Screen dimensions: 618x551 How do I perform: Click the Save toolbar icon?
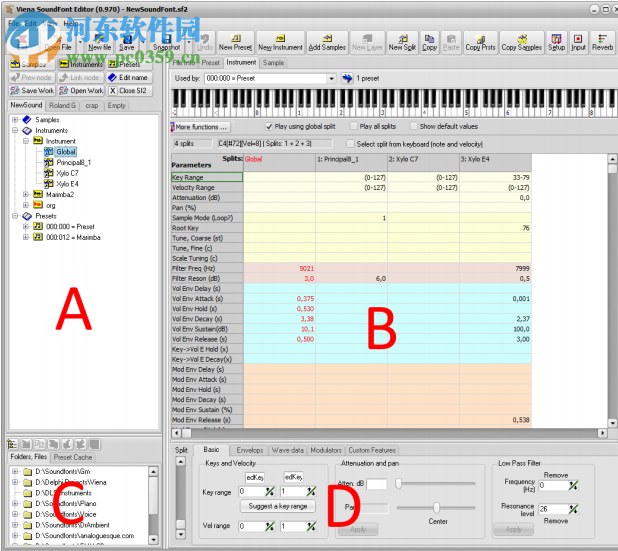point(127,43)
